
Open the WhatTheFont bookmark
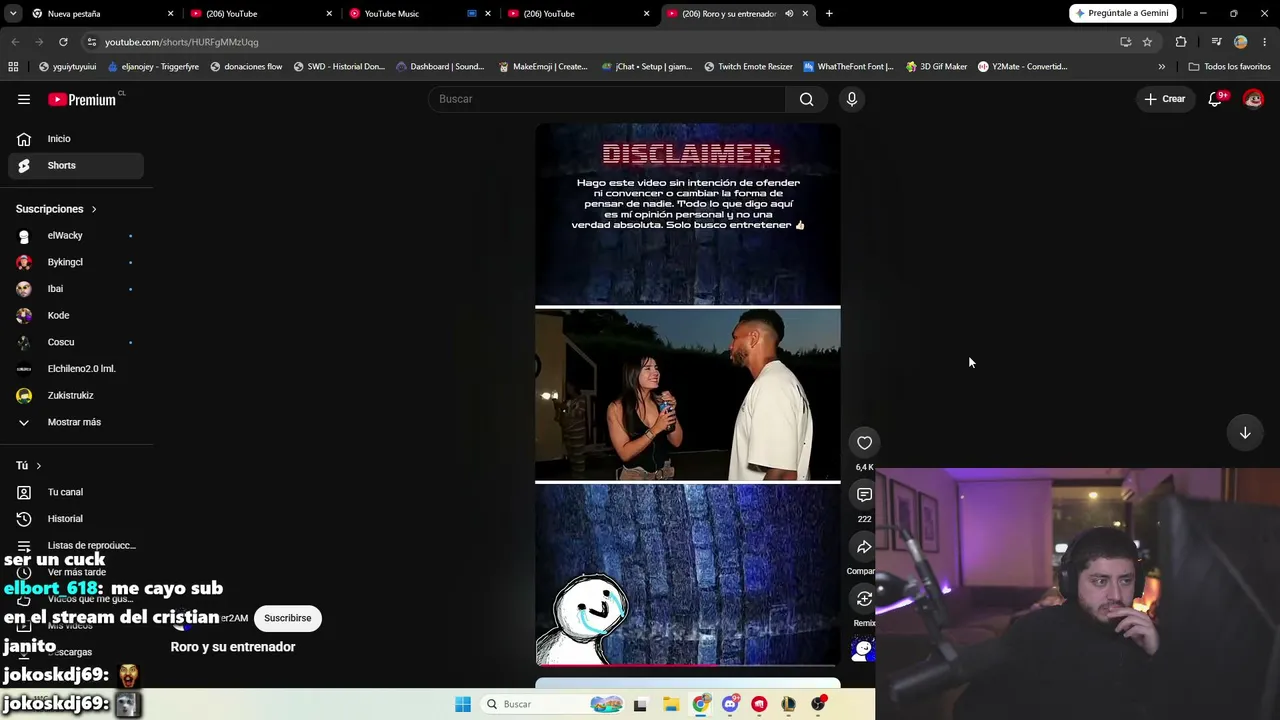[849, 67]
